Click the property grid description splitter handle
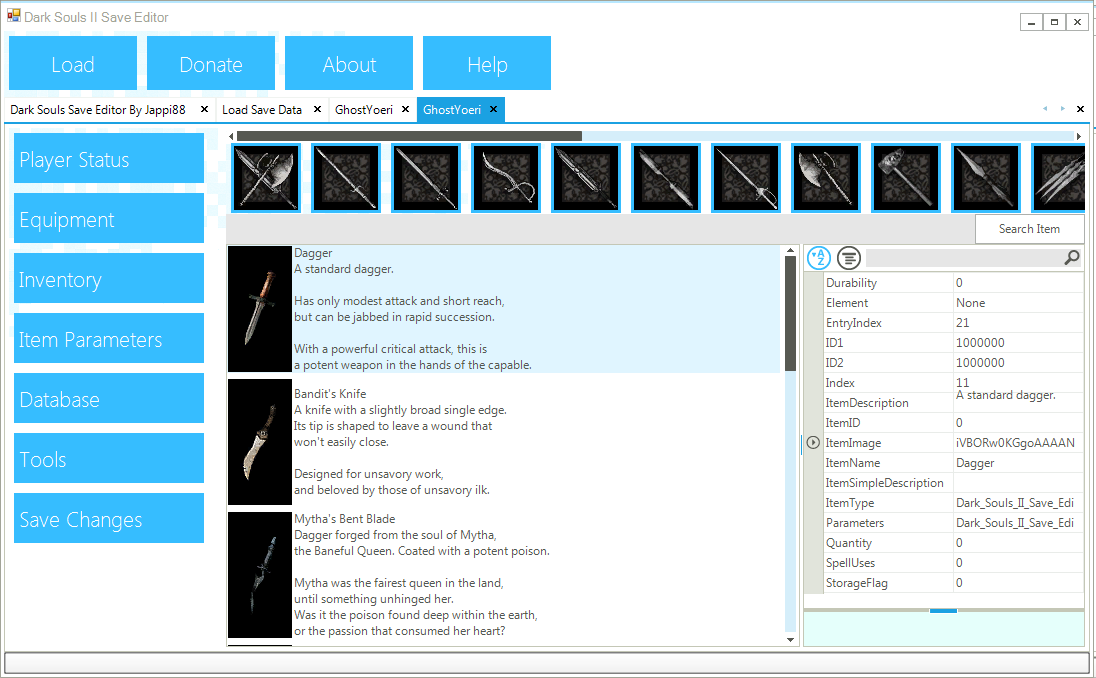Image resolution: width=1096 pixels, height=678 pixels. point(944,610)
